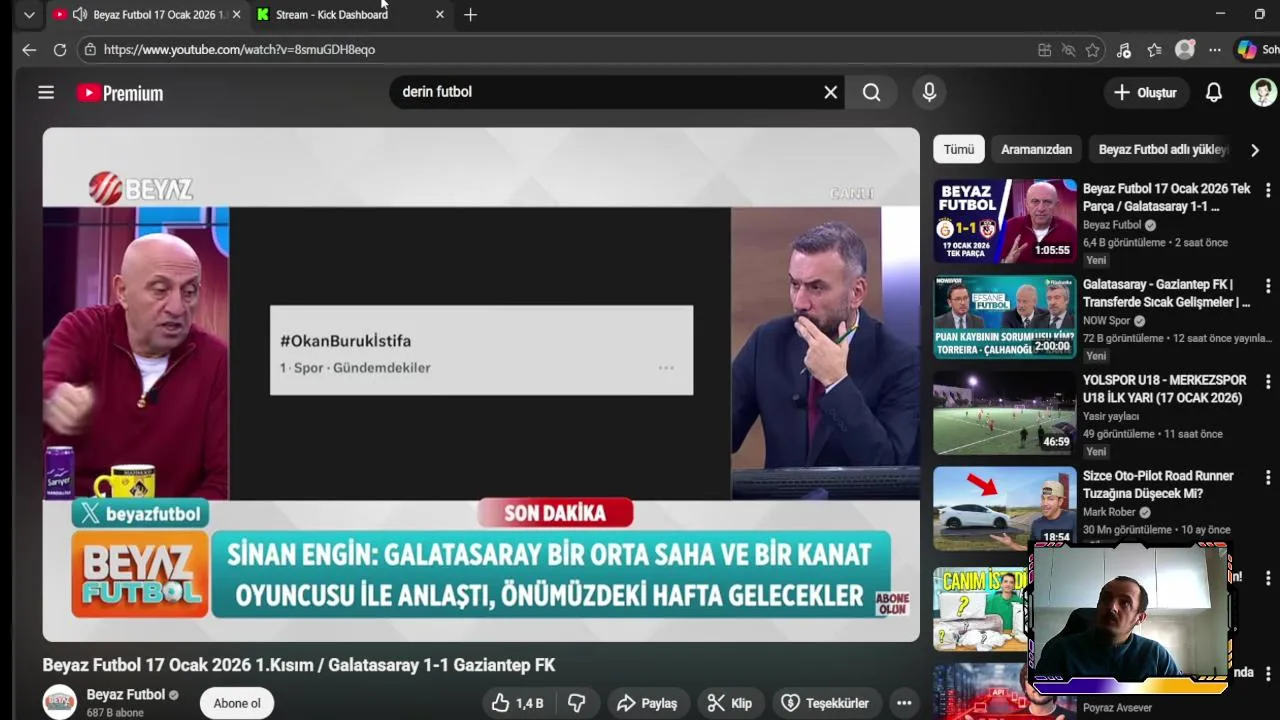Click the tracking prevention eye icon

pyautogui.click(x=1068, y=50)
